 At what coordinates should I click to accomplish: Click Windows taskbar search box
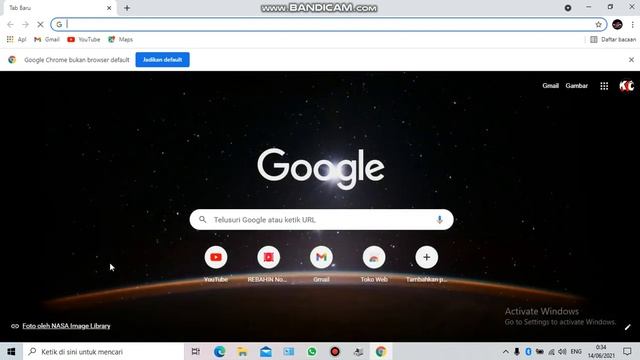click(103, 351)
